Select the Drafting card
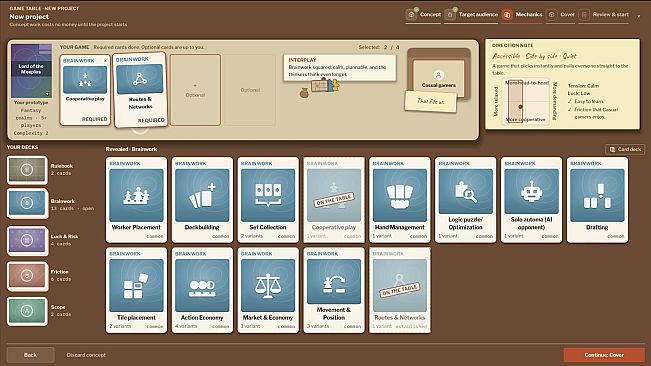 597,200
